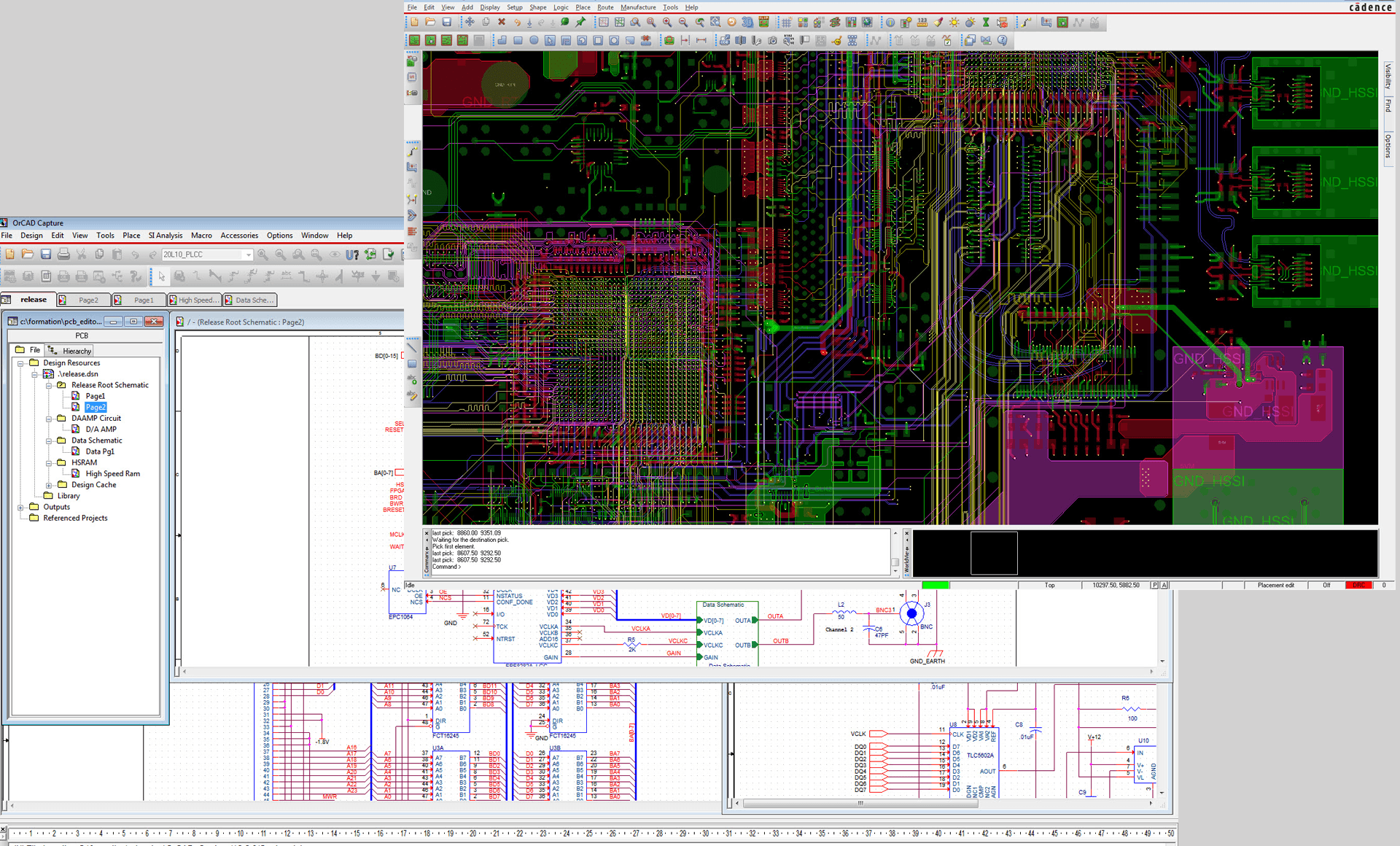The height and width of the screenshot is (846, 1400).
Task: Toggle the A button in status bar
Action: click(x=1164, y=586)
